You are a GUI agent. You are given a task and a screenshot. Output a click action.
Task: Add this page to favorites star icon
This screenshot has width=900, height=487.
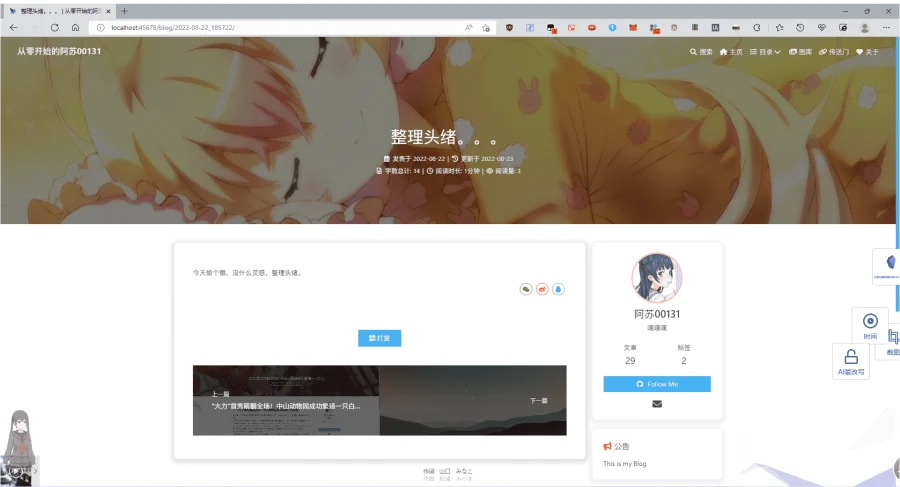(x=486, y=28)
